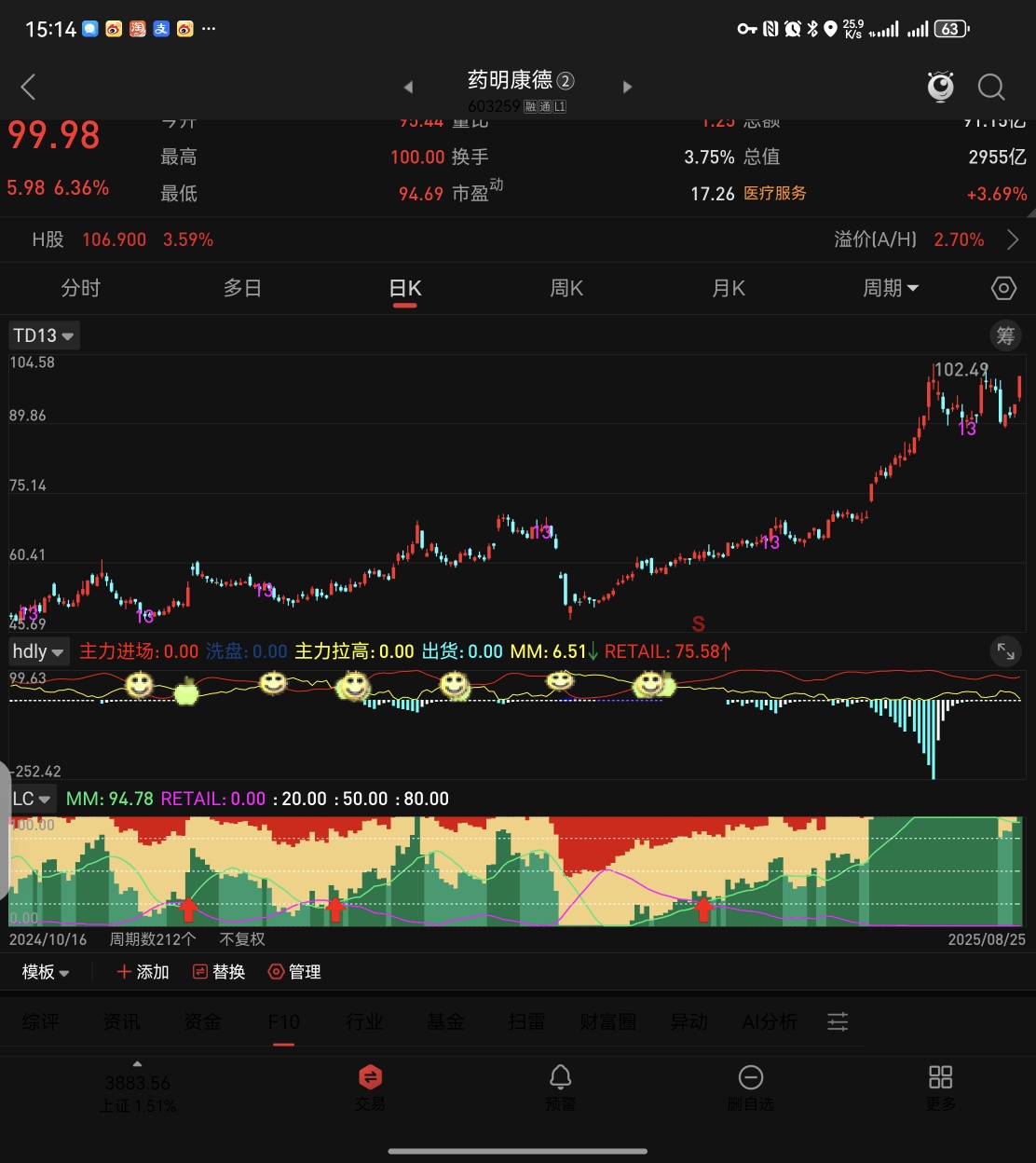The image size is (1036, 1163).
Task: Open the LC indicator dropdown
Action: [x=32, y=799]
